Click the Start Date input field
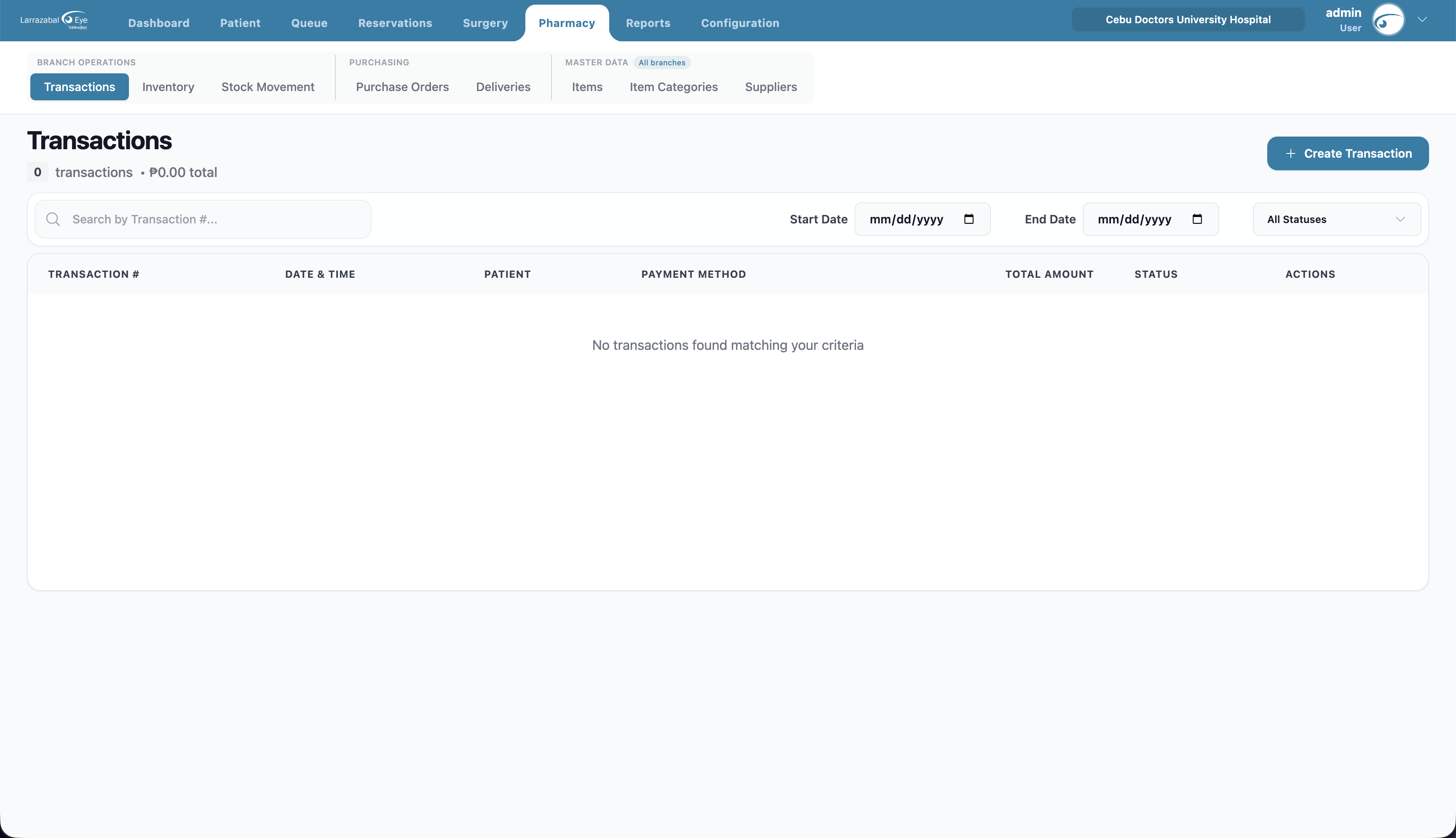The height and width of the screenshot is (838, 1456). 922,219
